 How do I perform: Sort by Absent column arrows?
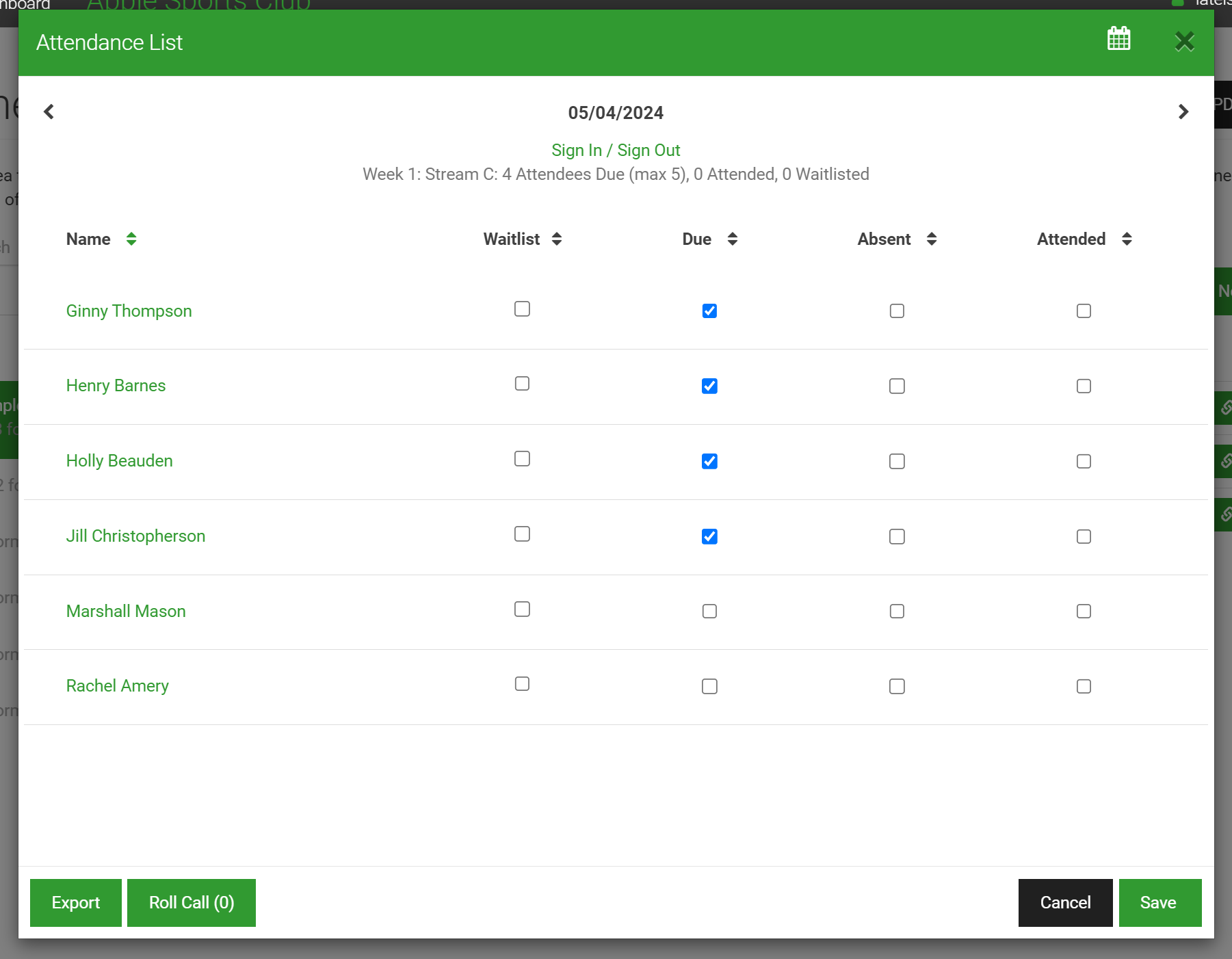pyautogui.click(x=932, y=239)
